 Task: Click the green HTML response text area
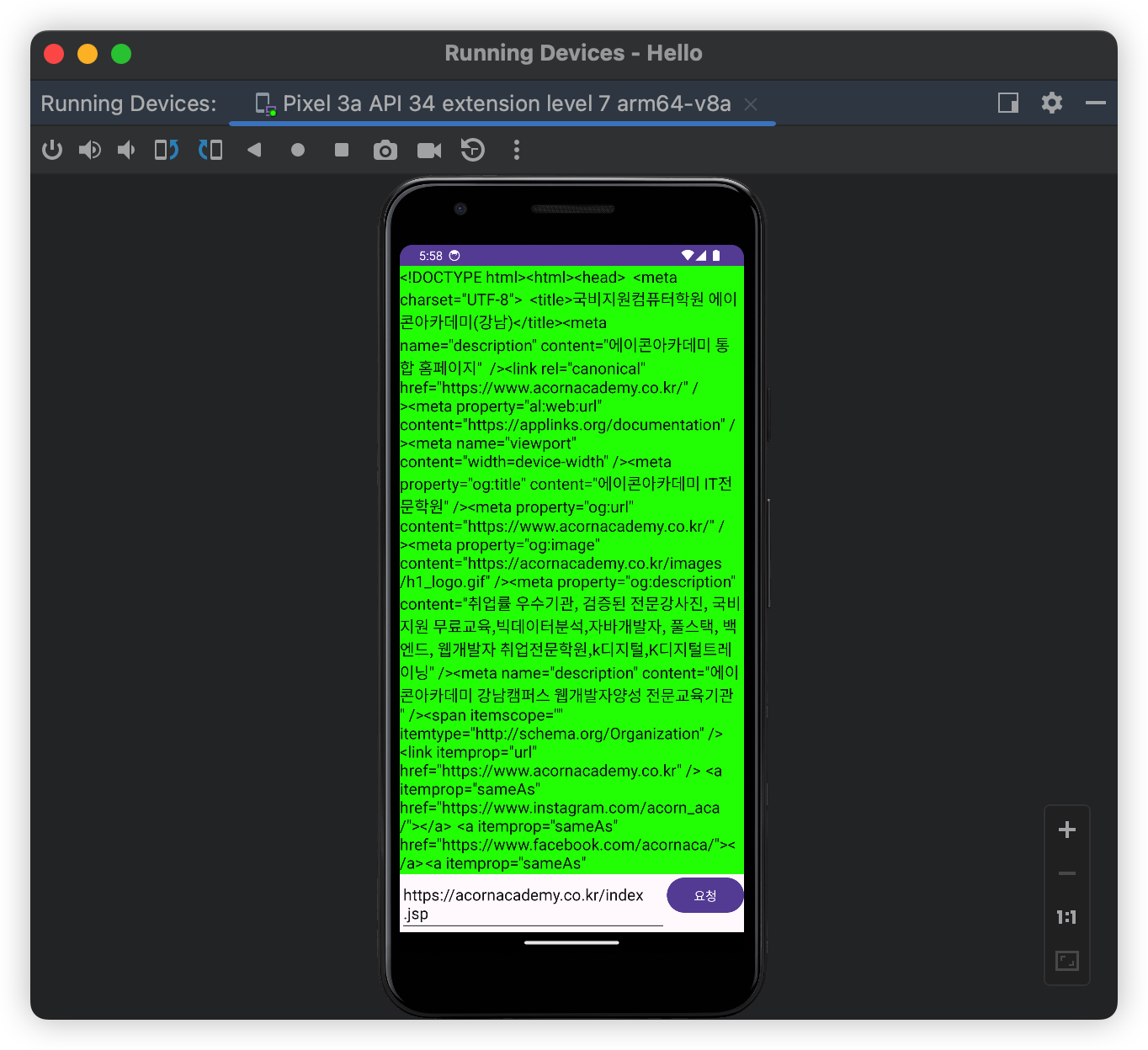coord(571,570)
